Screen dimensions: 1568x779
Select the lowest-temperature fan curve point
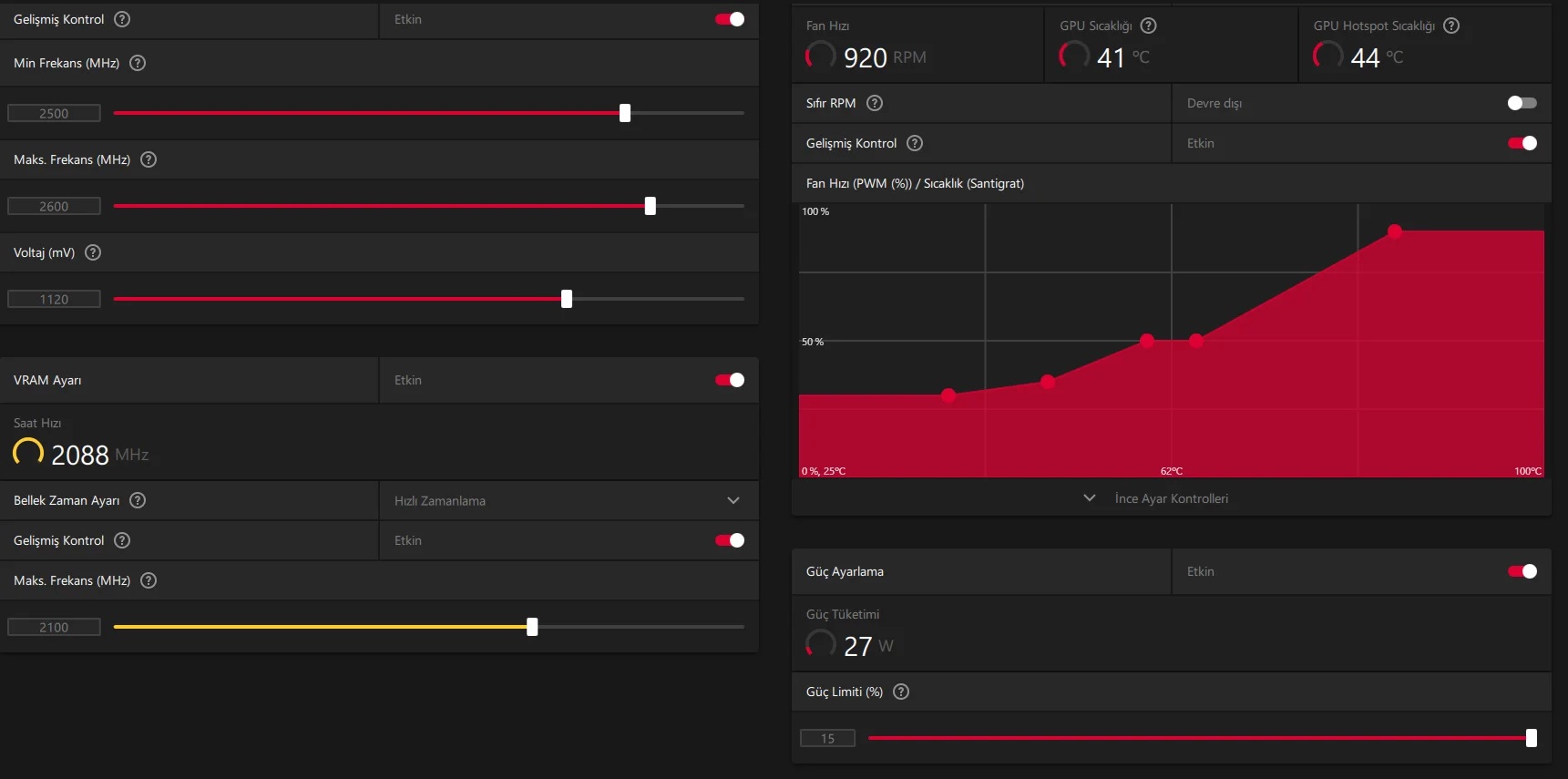pyautogui.click(x=948, y=395)
